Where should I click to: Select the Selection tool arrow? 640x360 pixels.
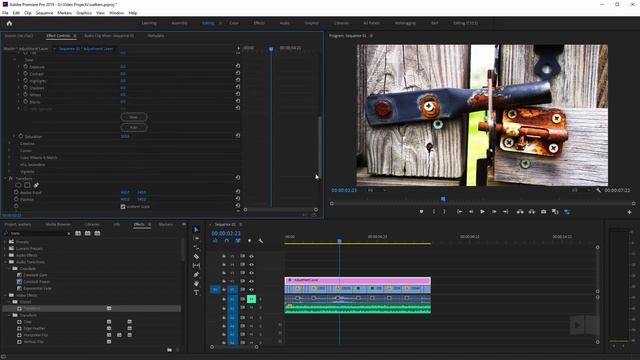(x=196, y=230)
